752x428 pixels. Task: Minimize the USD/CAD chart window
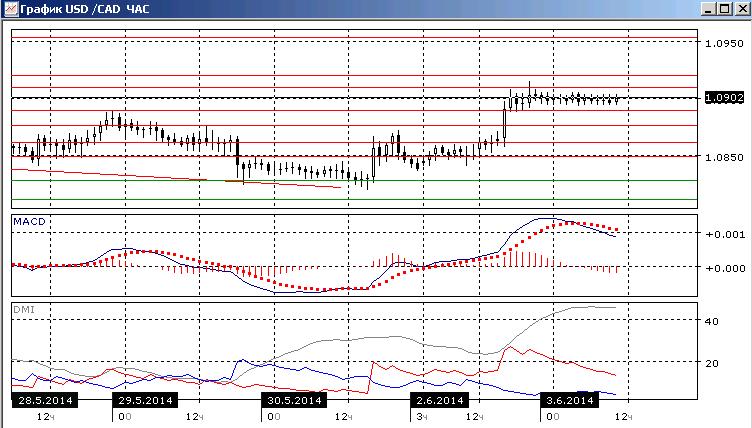(710, 9)
